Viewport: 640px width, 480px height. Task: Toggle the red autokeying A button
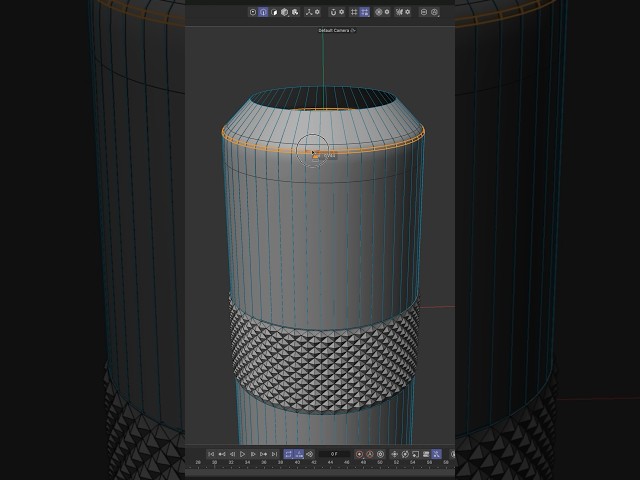pyautogui.click(x=370, y=454)
